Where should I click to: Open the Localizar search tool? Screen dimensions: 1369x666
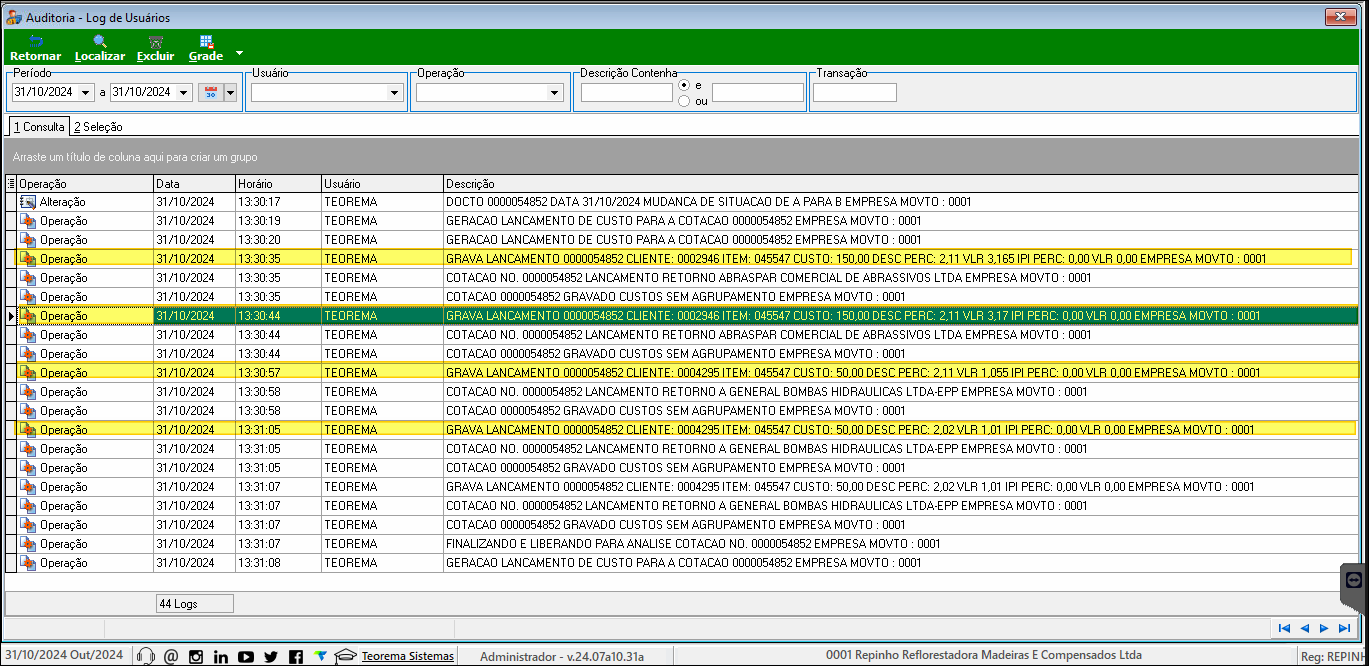(100, 49)
